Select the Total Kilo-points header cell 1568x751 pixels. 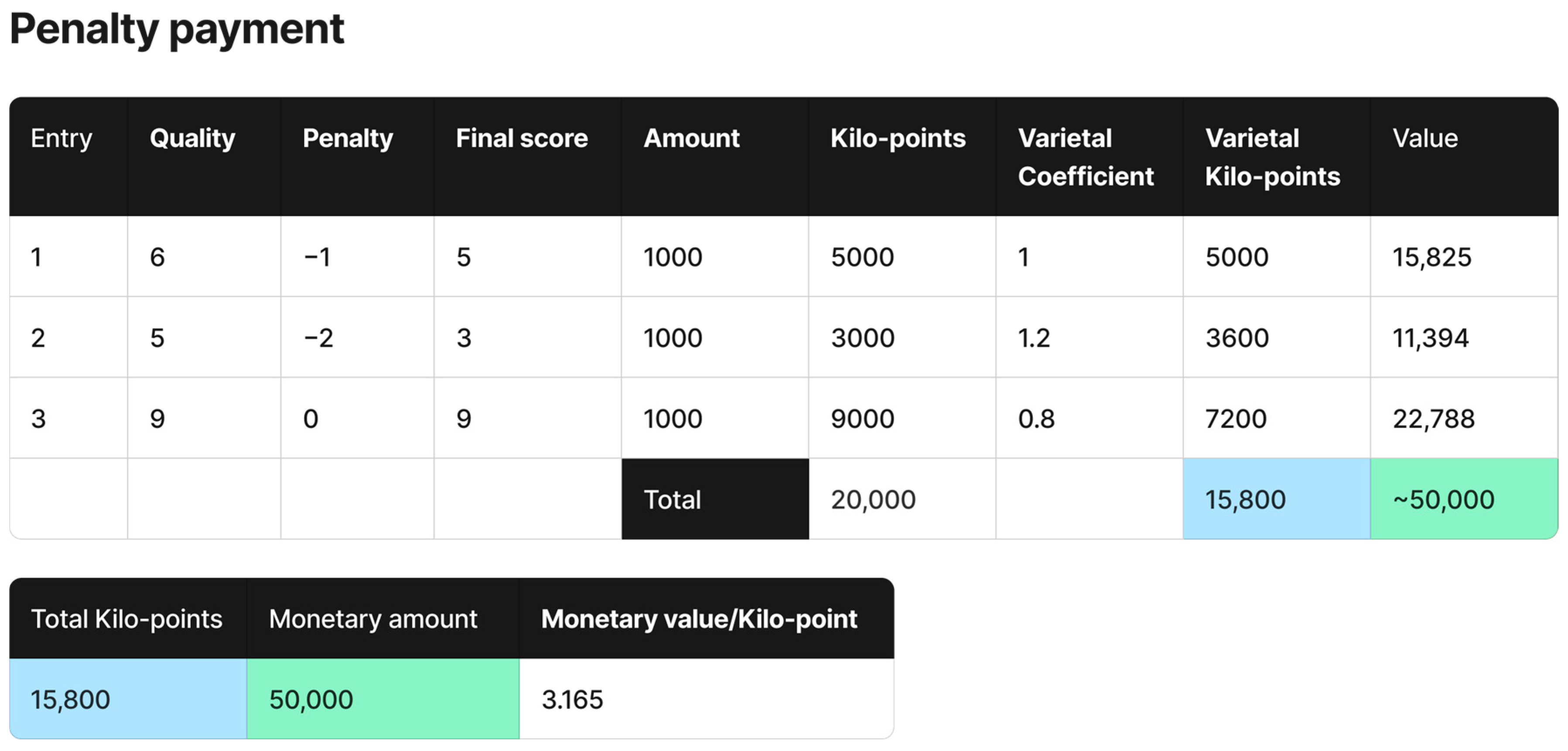126,619
